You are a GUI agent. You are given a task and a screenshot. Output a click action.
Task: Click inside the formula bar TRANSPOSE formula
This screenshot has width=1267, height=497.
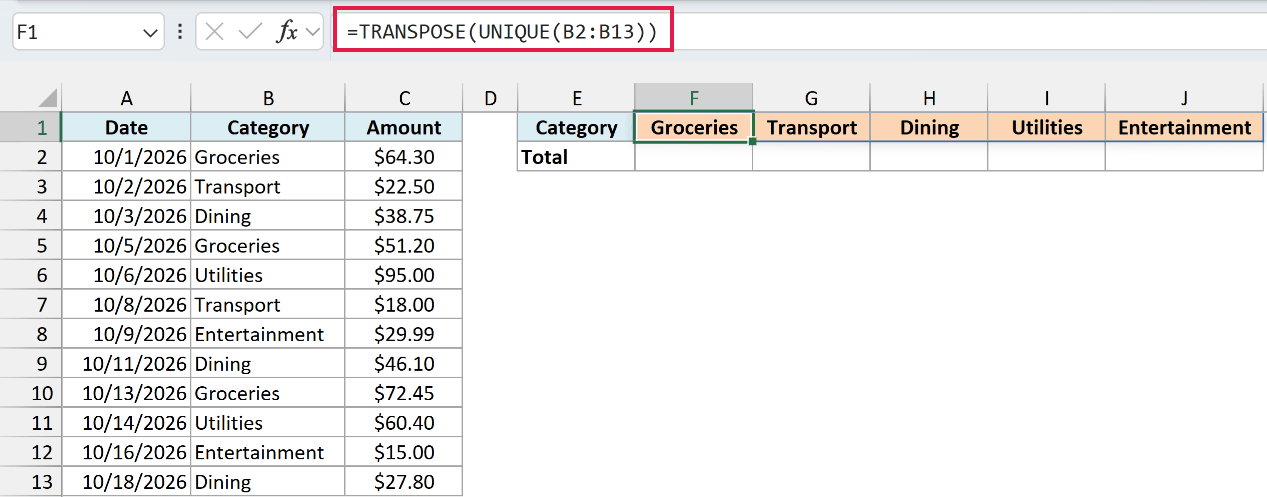click(x=502, y=31)
